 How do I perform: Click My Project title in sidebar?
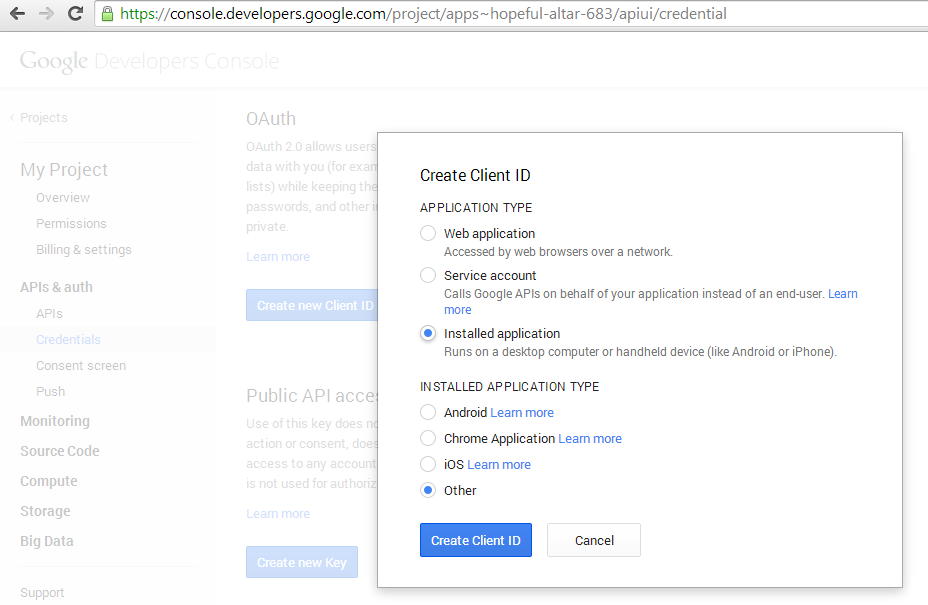pyautogui.click(x=64, y=170)
